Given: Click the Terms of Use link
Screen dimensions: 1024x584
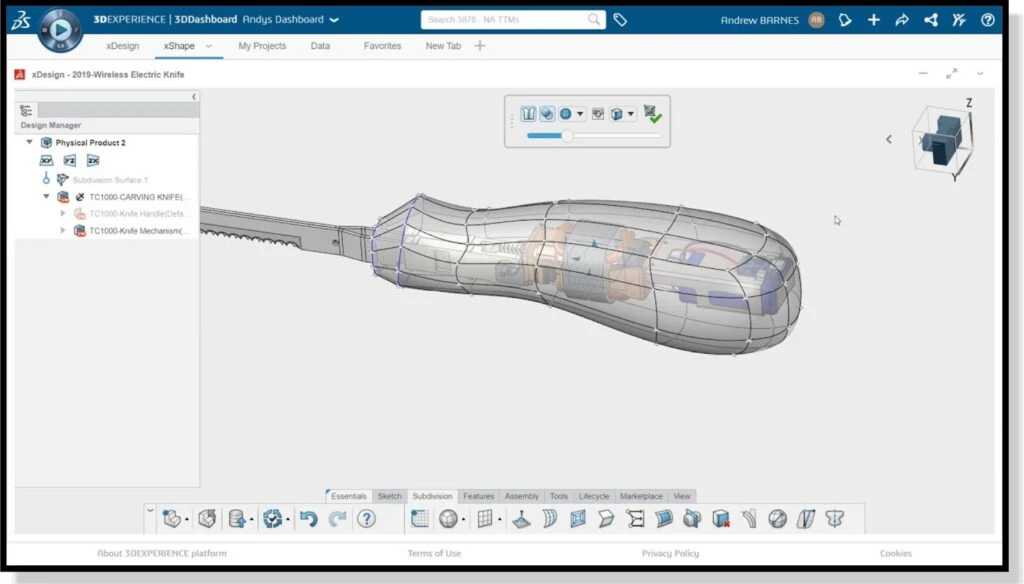Looking at the screenshot, I should [x=434, y=553].
